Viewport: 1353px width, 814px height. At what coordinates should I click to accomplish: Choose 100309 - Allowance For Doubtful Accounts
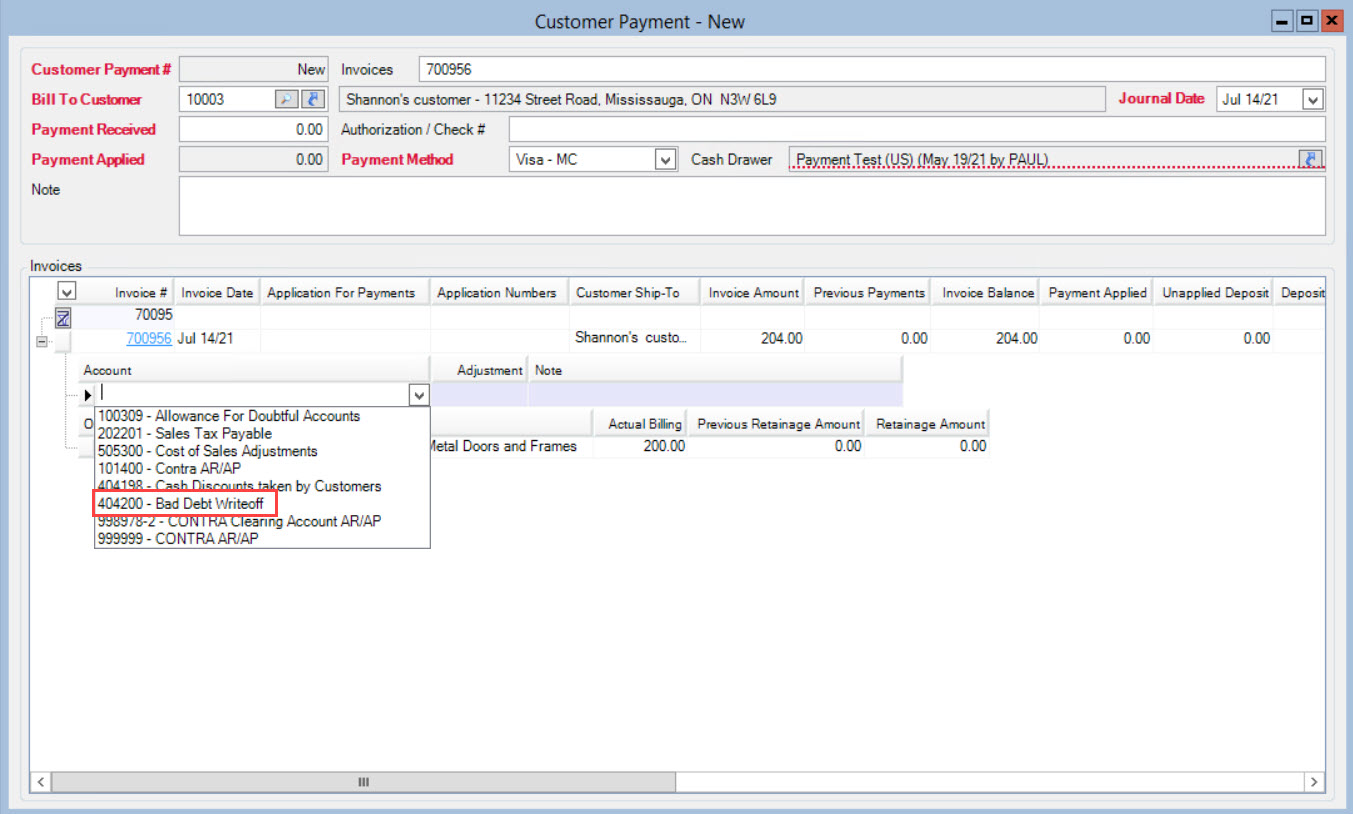[229, 415]
